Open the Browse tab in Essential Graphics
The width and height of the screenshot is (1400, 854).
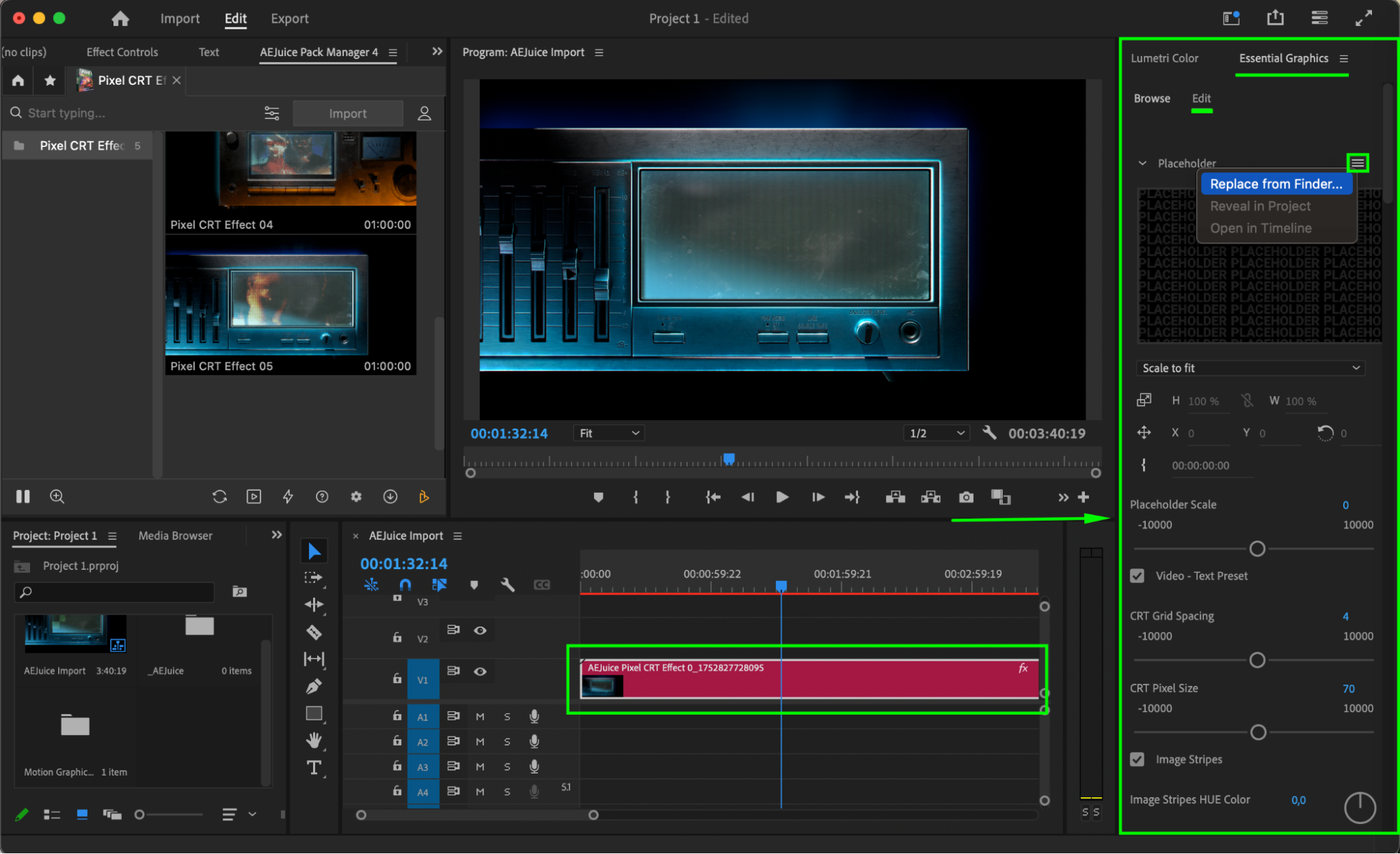click(1151, 99)
